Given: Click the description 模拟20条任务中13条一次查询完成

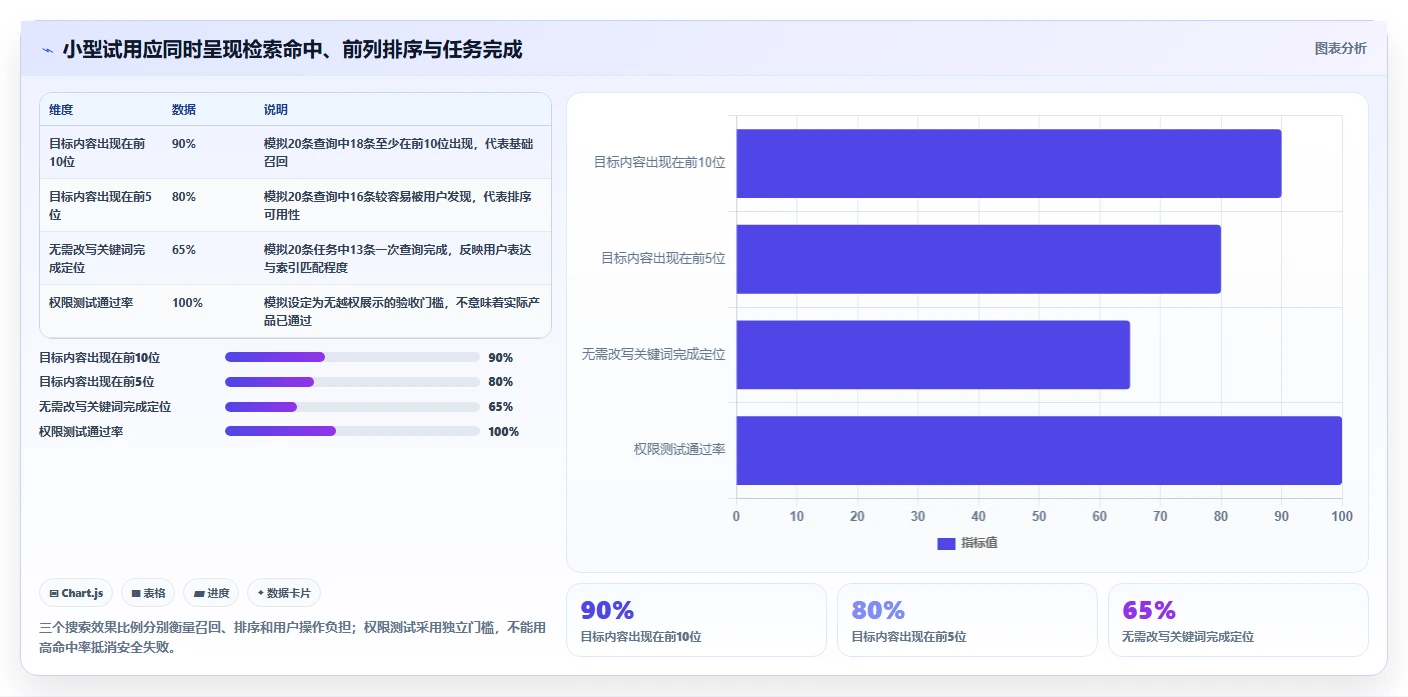Looking at the screenshot, I should [x=398, y=258].
